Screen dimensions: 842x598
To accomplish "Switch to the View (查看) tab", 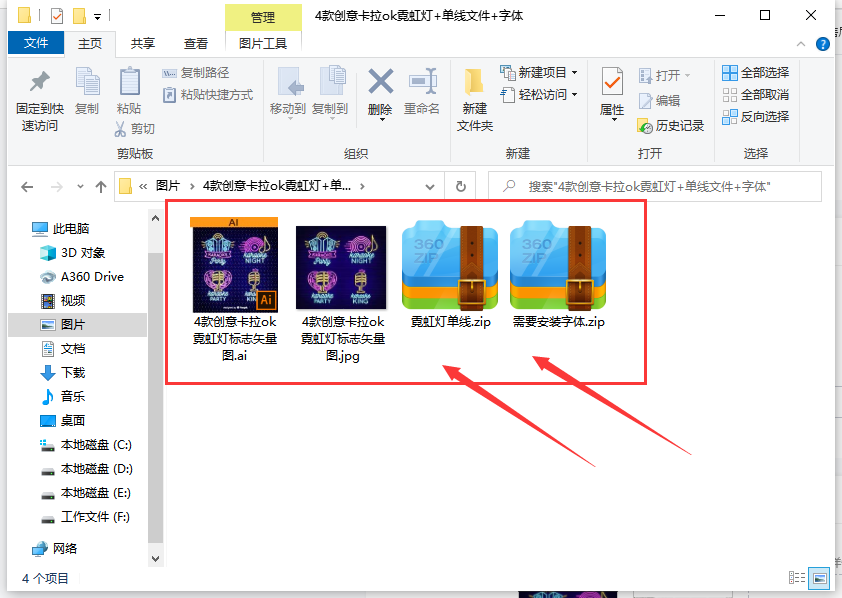I will (195, 43).
